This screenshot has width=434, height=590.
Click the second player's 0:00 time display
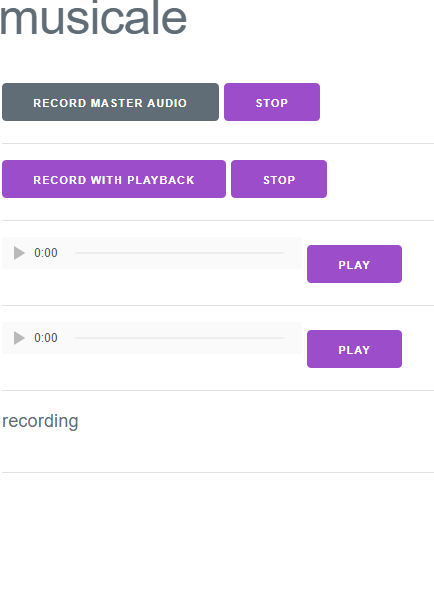[46, 338]
